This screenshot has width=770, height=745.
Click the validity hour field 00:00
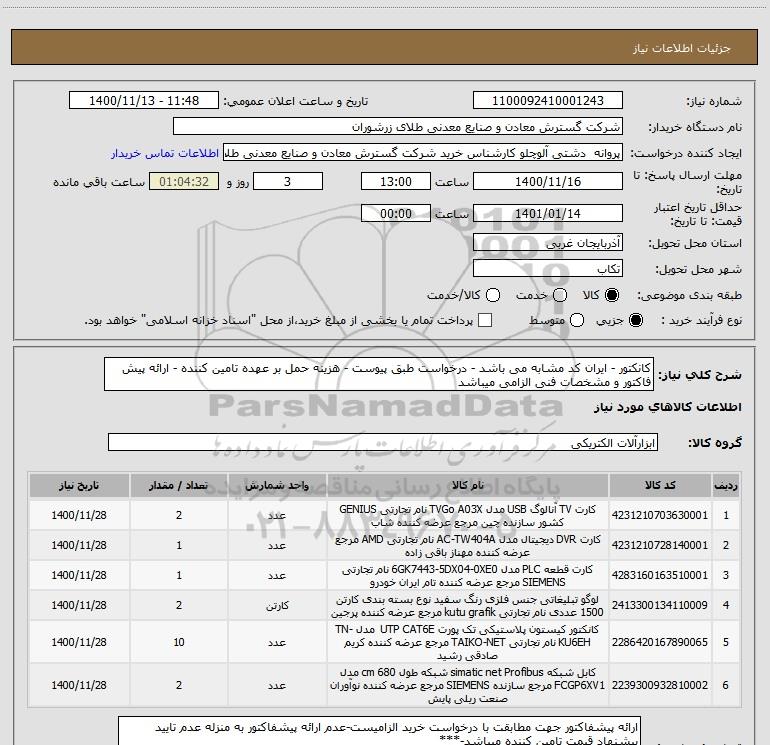click(x=396, y=213)
